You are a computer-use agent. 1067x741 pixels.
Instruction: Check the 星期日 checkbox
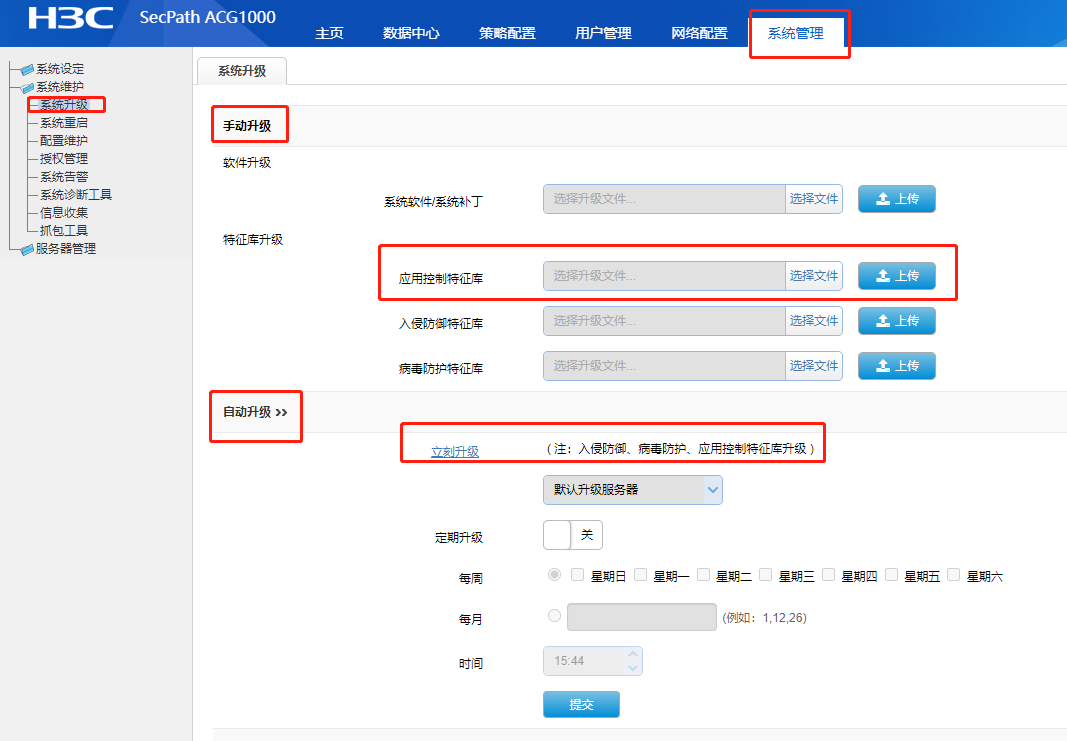(x=578, y=574)
